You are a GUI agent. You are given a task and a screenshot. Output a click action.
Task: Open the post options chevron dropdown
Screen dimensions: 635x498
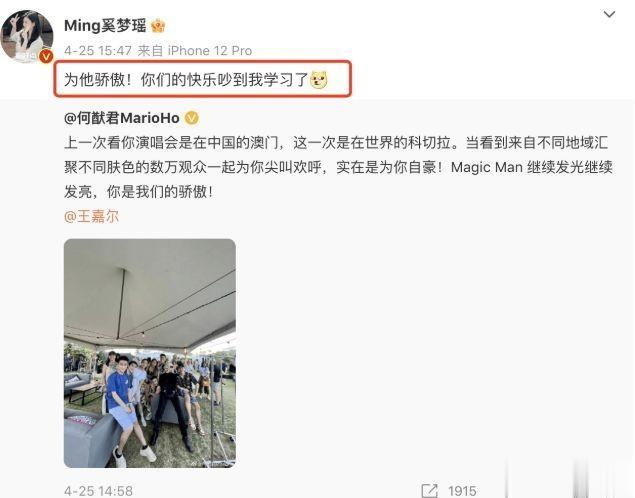[609, 15]
